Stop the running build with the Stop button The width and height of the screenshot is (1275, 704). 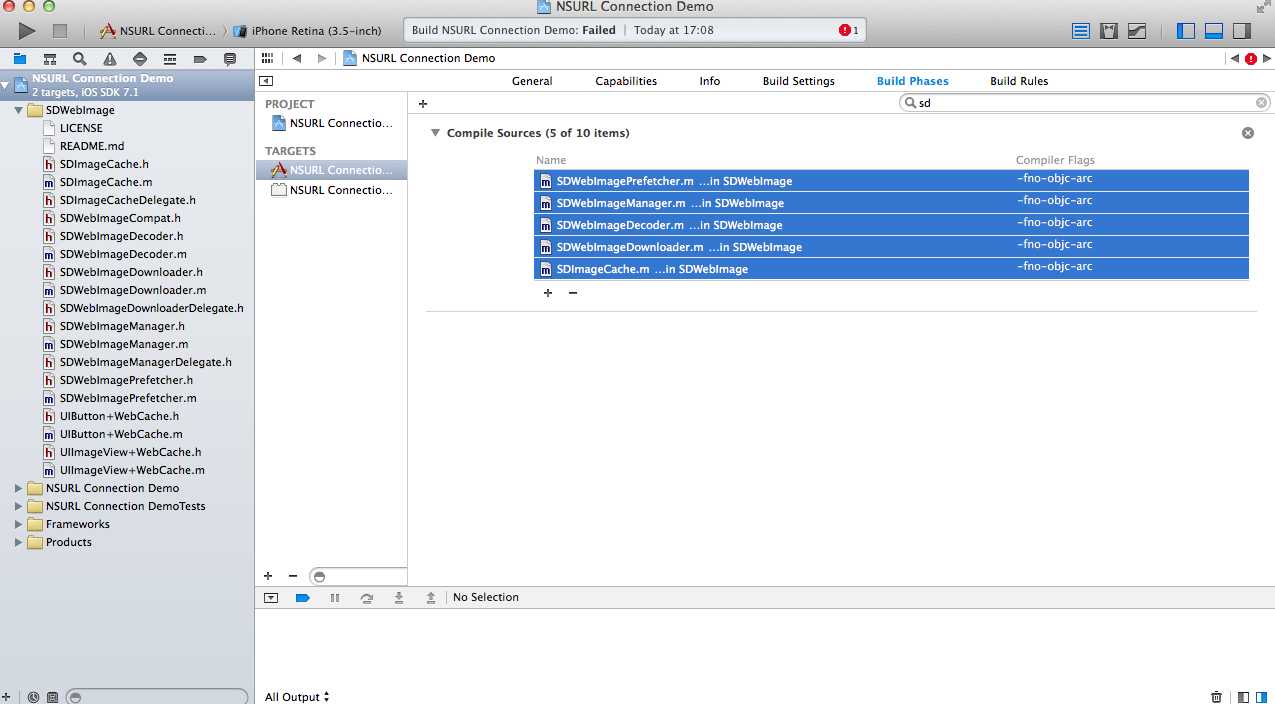tap(59, 31)
